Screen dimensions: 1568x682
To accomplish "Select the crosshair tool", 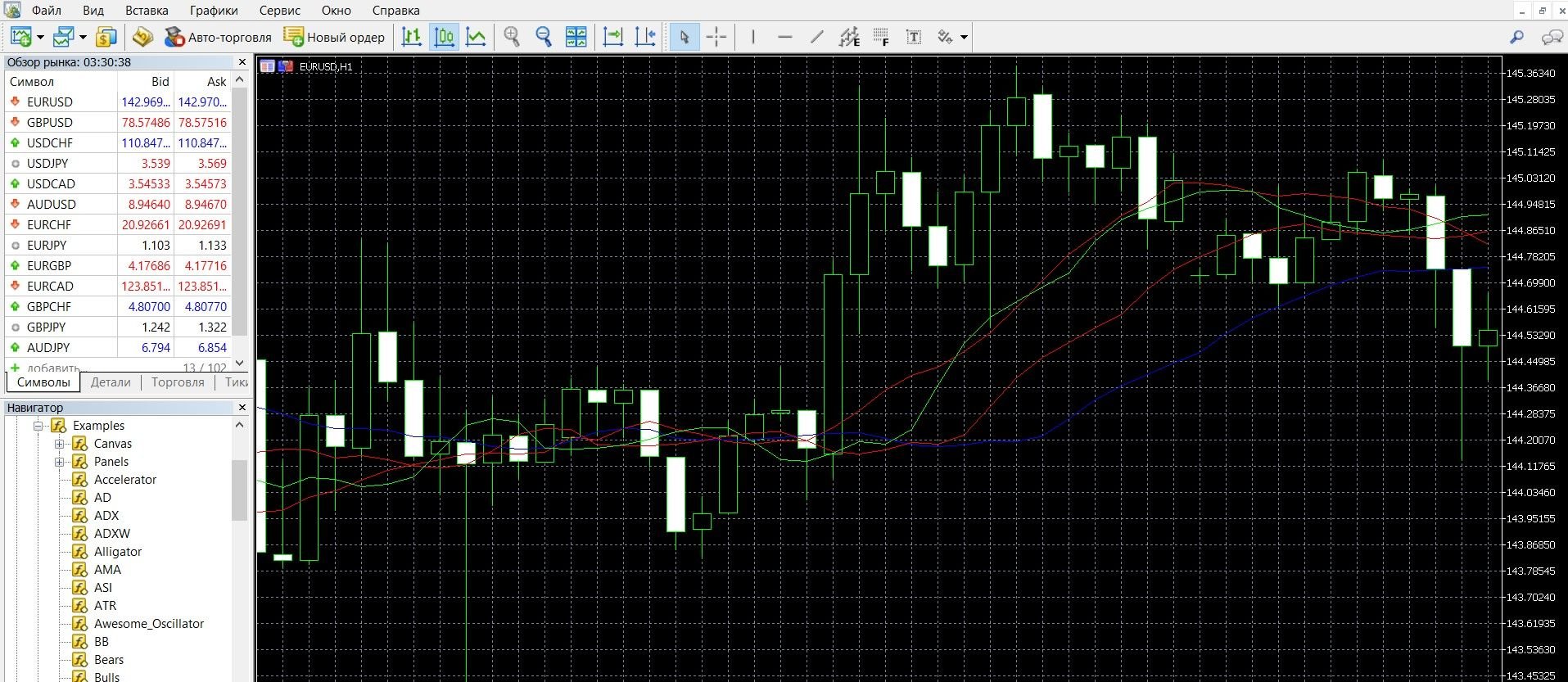I will point(716,37).
